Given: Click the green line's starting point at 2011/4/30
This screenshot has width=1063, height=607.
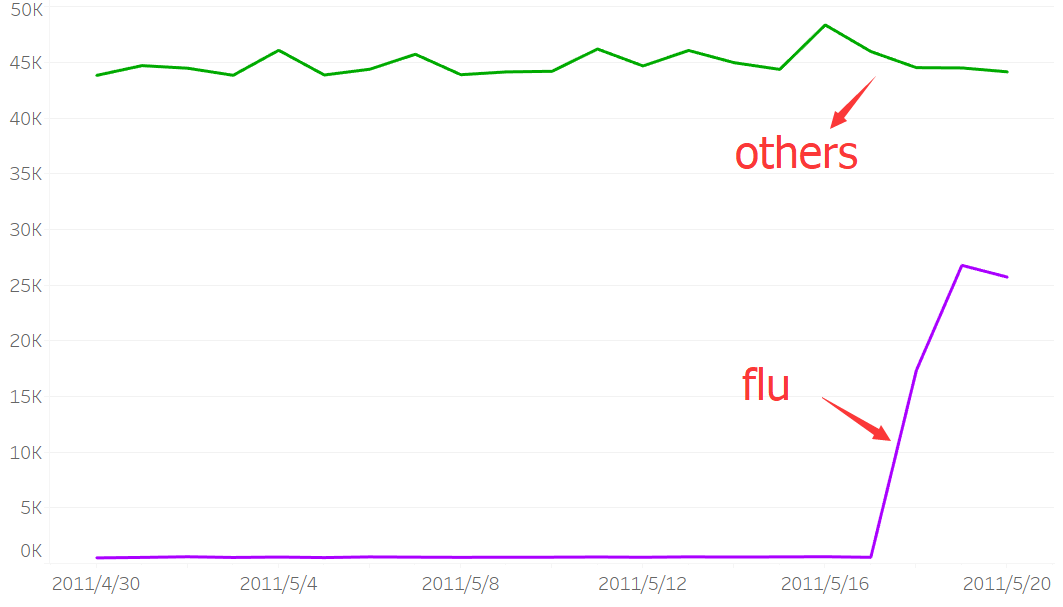Looking at the screenshot, I should [97, 75].
